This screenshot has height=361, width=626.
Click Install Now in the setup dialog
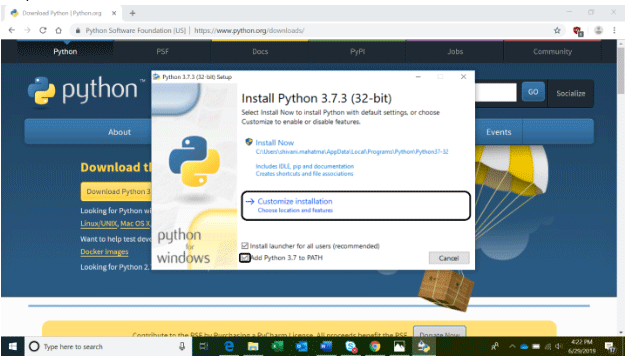pos(275,143)
